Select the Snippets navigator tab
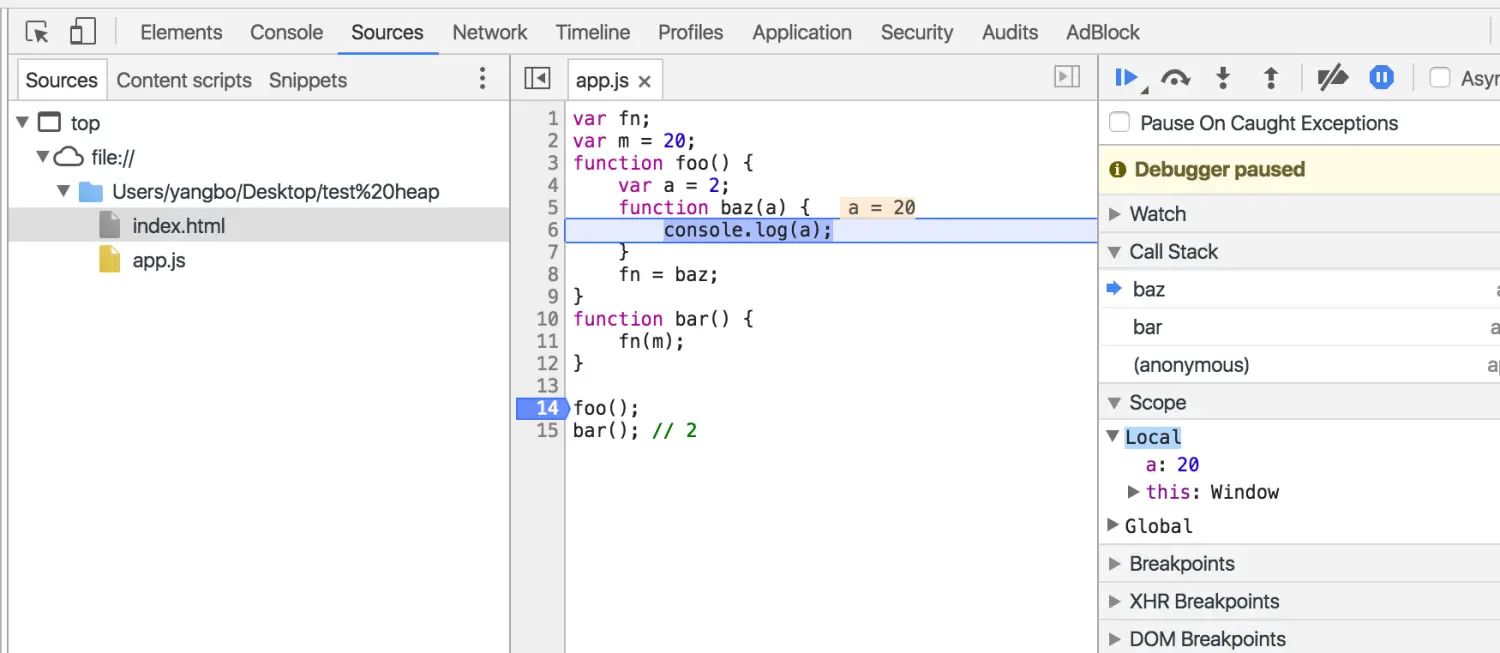This screenshot has width=1500, height=653. [308, 80]
